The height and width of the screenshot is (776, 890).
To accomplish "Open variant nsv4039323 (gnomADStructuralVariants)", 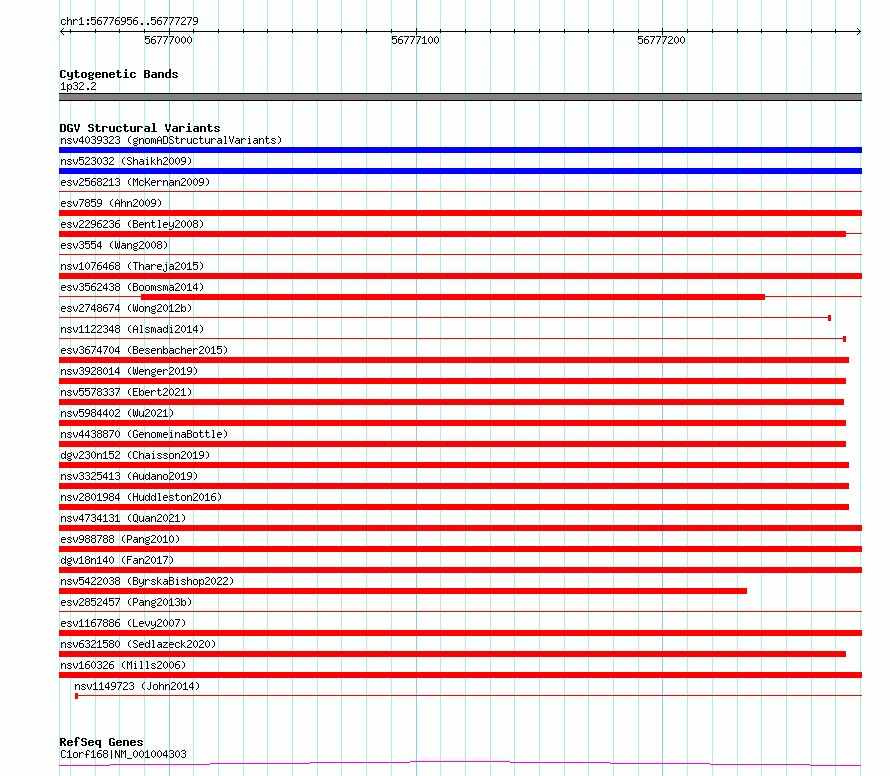I will click(x=171, y=140).
